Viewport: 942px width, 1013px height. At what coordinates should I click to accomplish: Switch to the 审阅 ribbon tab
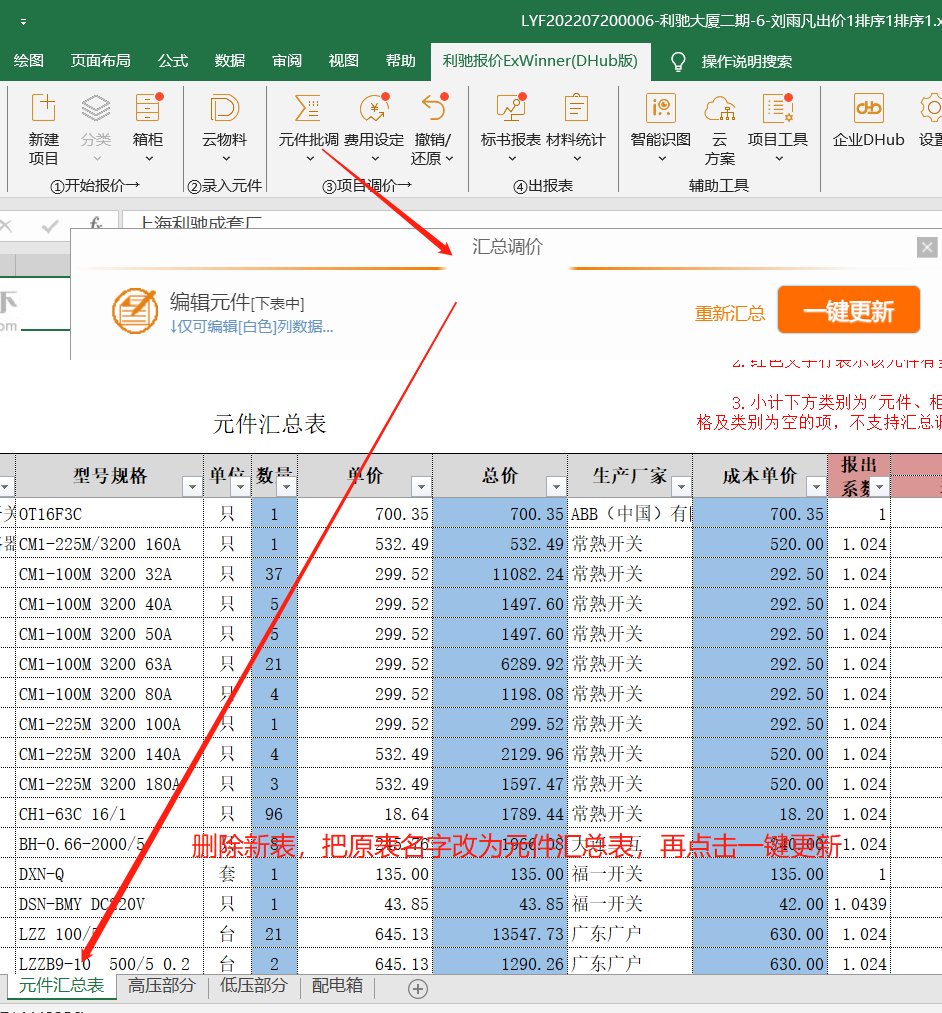click(x=287, y=61)
